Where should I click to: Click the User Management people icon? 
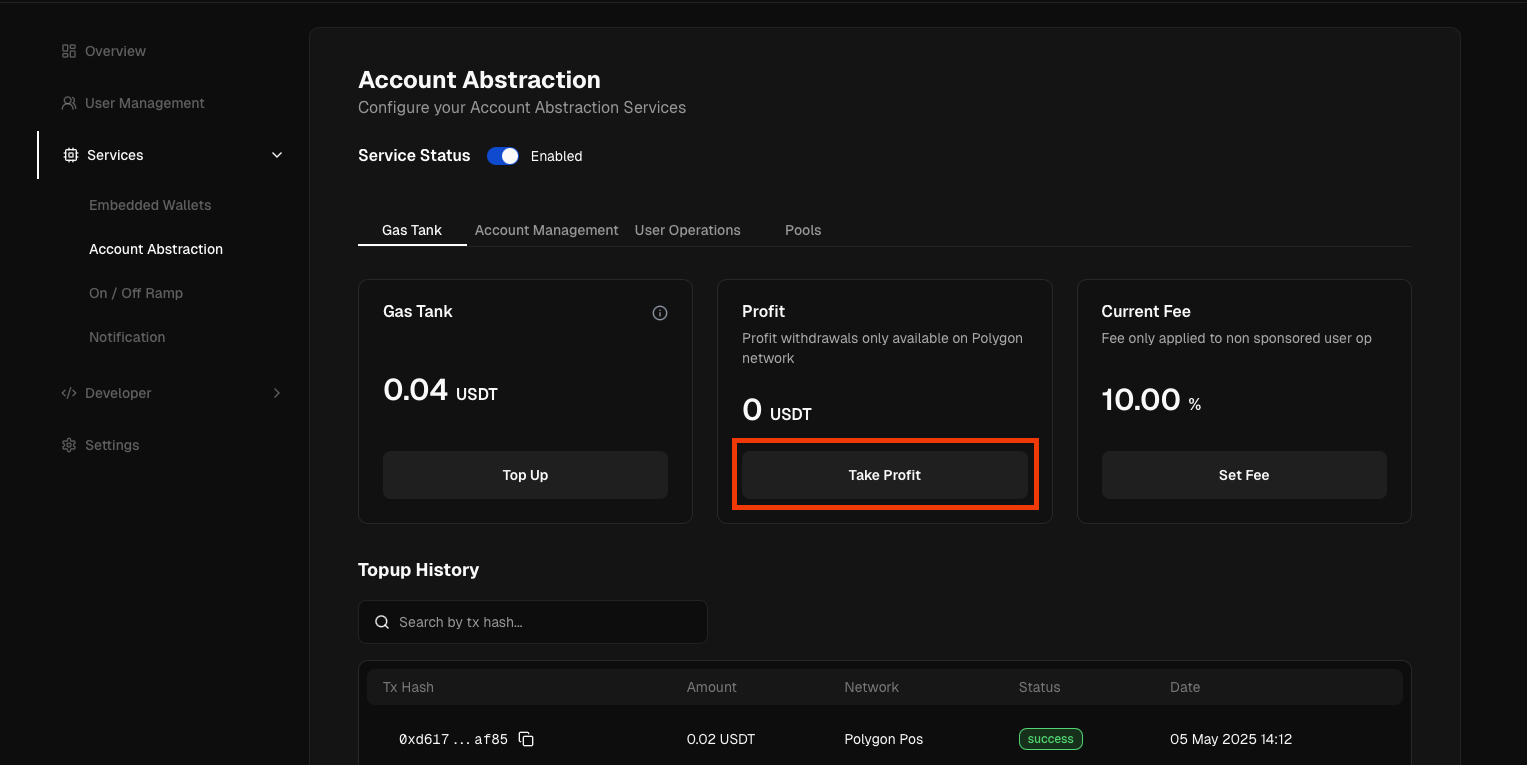69,103
